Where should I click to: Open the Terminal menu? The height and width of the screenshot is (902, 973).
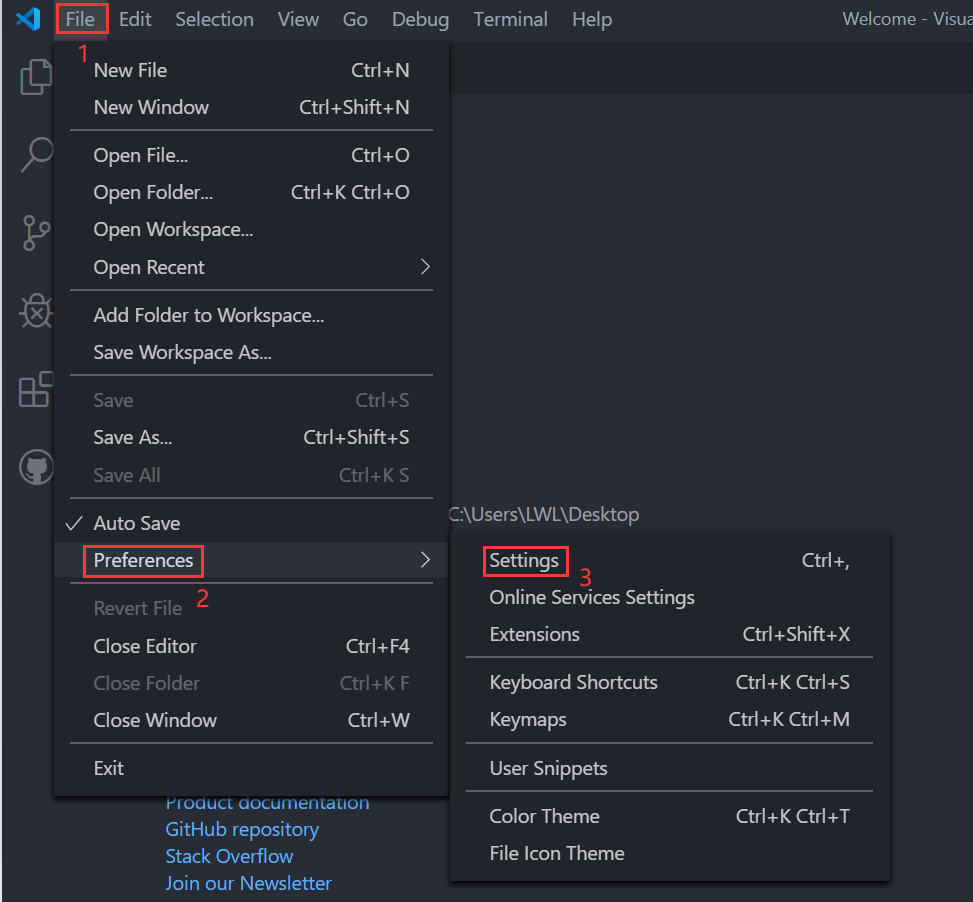coord(511,19)
